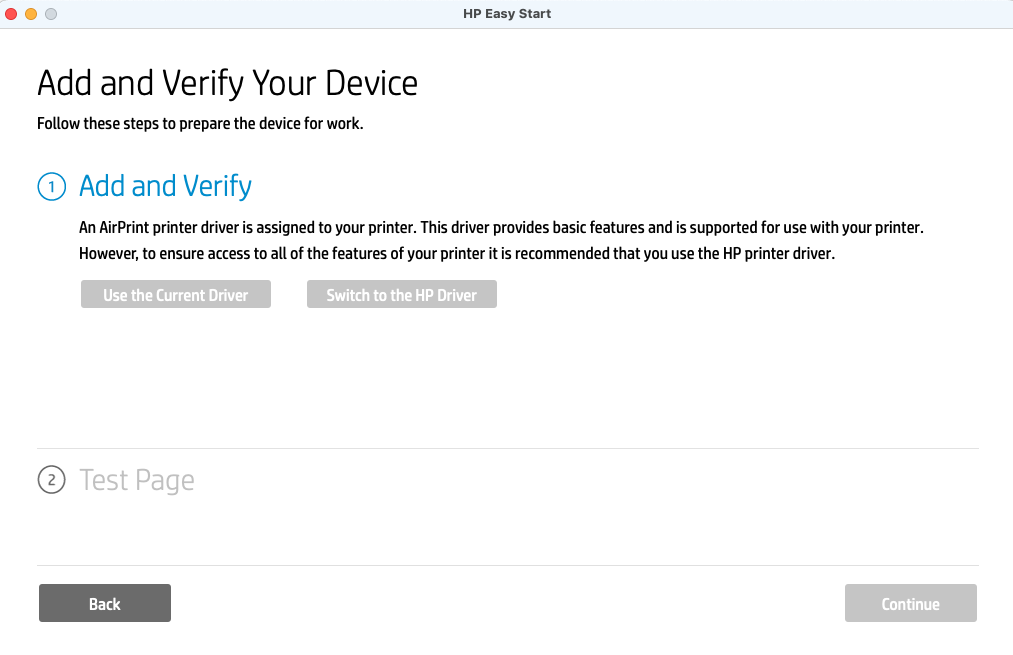This screenshot has width=1013, height=655.
Task: Click the grayed-out zoom window button
Action: [x=50, y=14]
